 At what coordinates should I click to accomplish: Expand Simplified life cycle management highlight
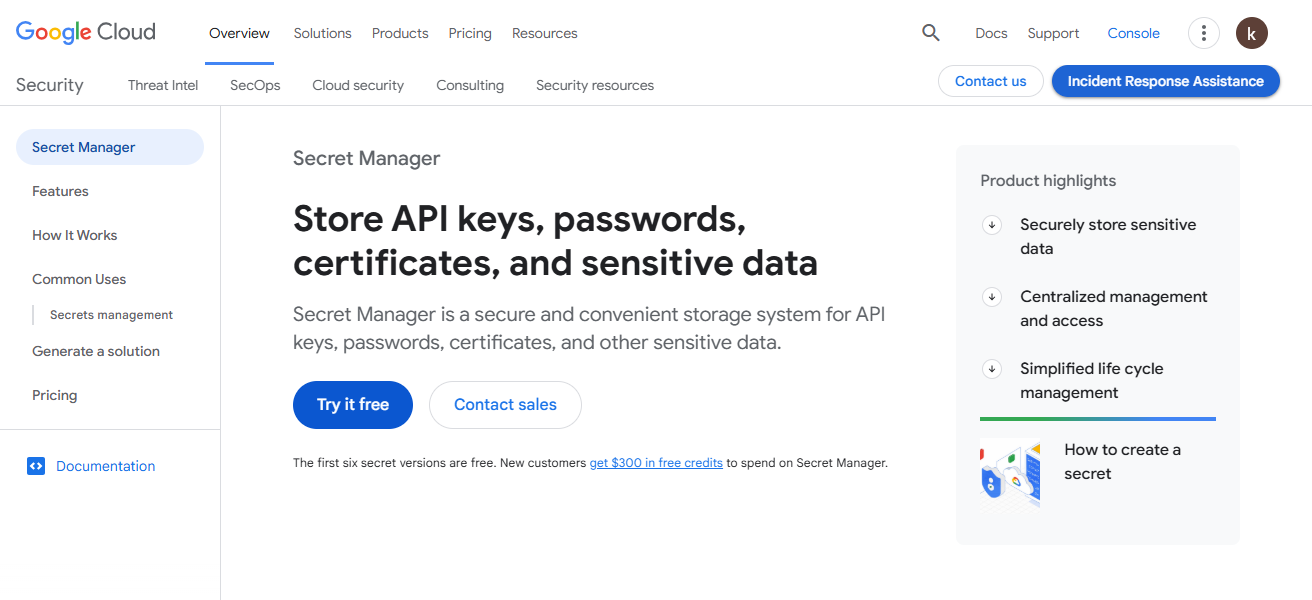991,369
